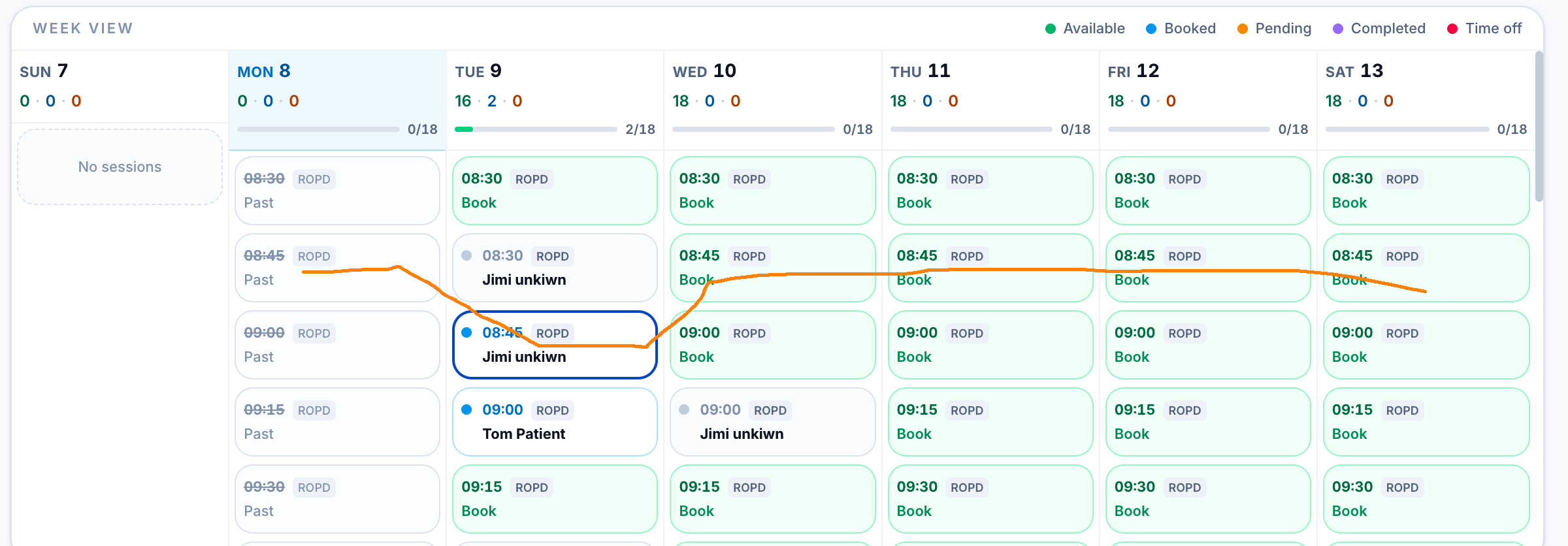Click the orange Pending legend dot

(x=1243, y=29)
